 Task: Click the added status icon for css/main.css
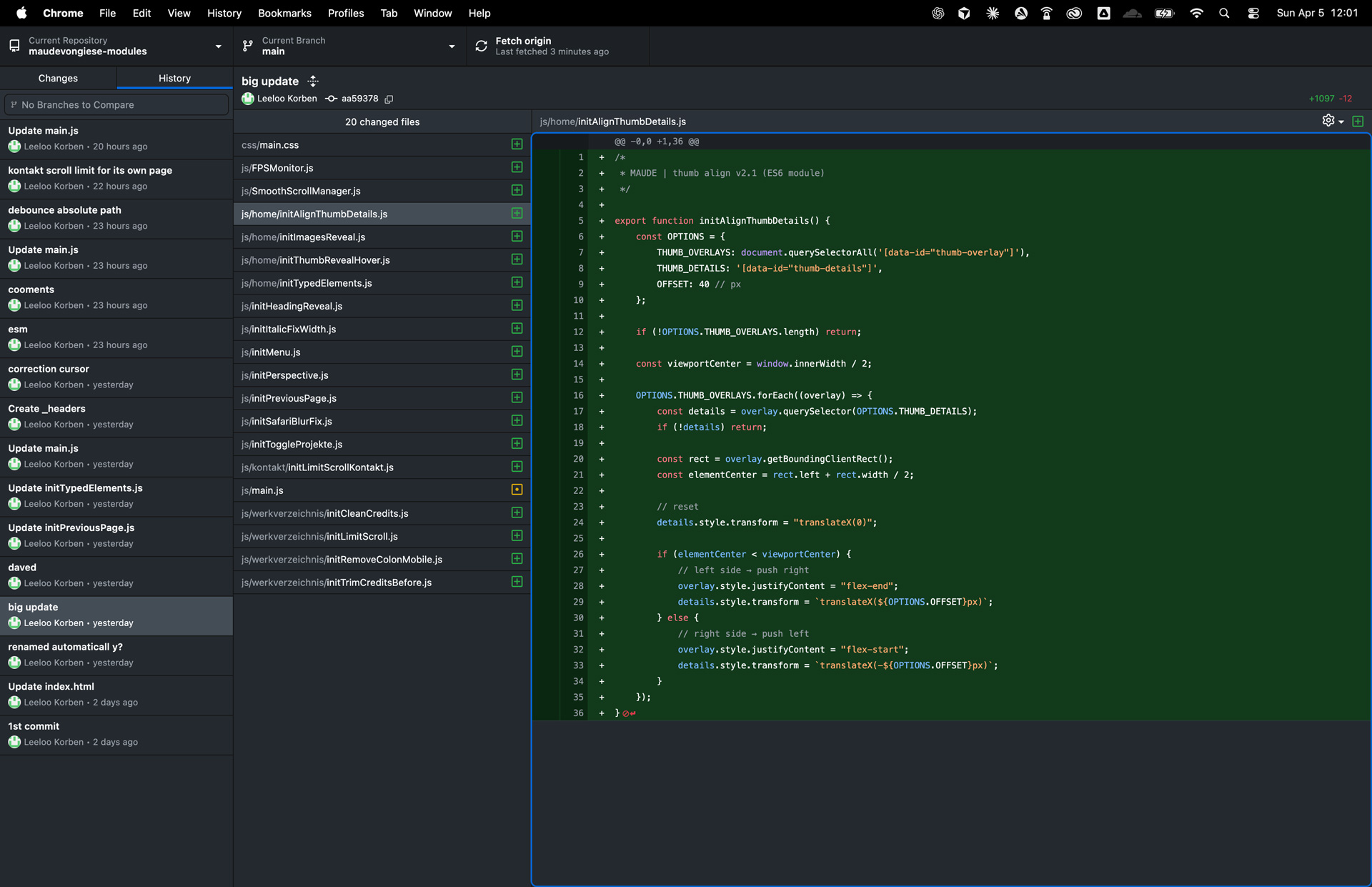click(517, 144)
